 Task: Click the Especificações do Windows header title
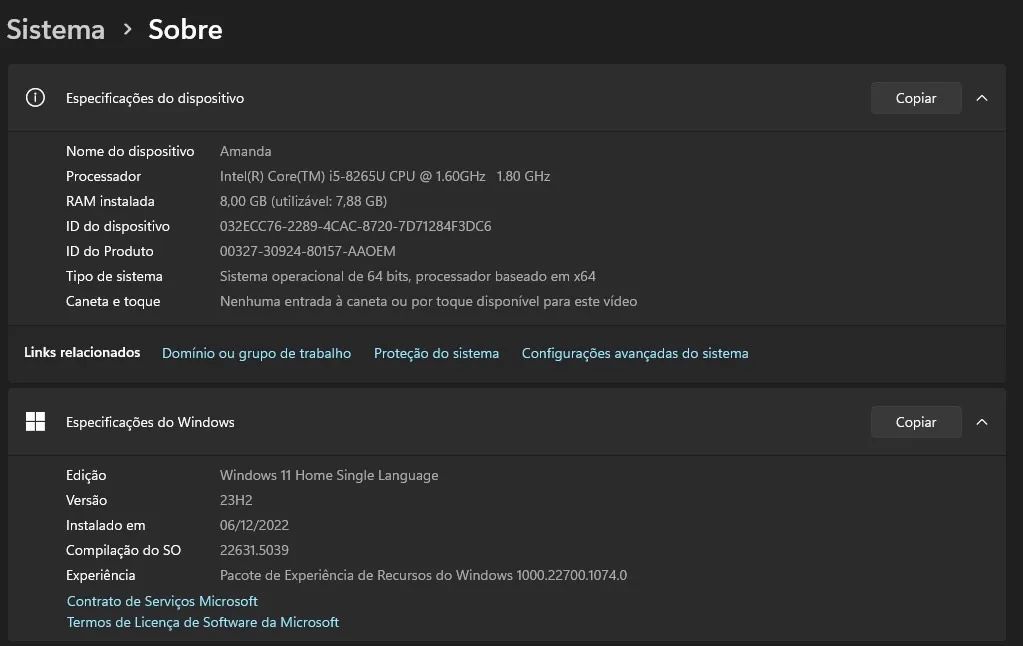[150, 422]
